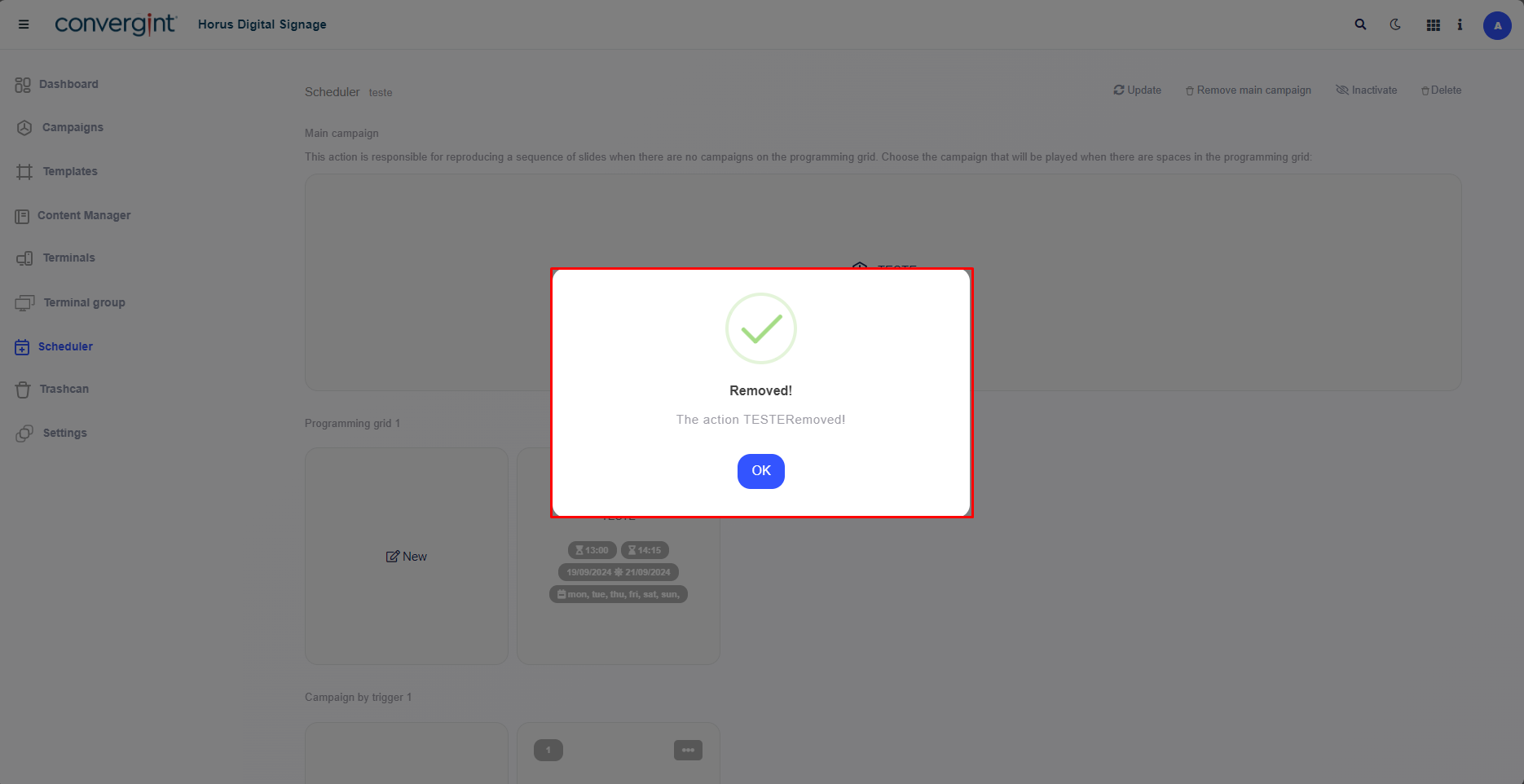Open the three-dot options on trigger card

tap(688, 750)
